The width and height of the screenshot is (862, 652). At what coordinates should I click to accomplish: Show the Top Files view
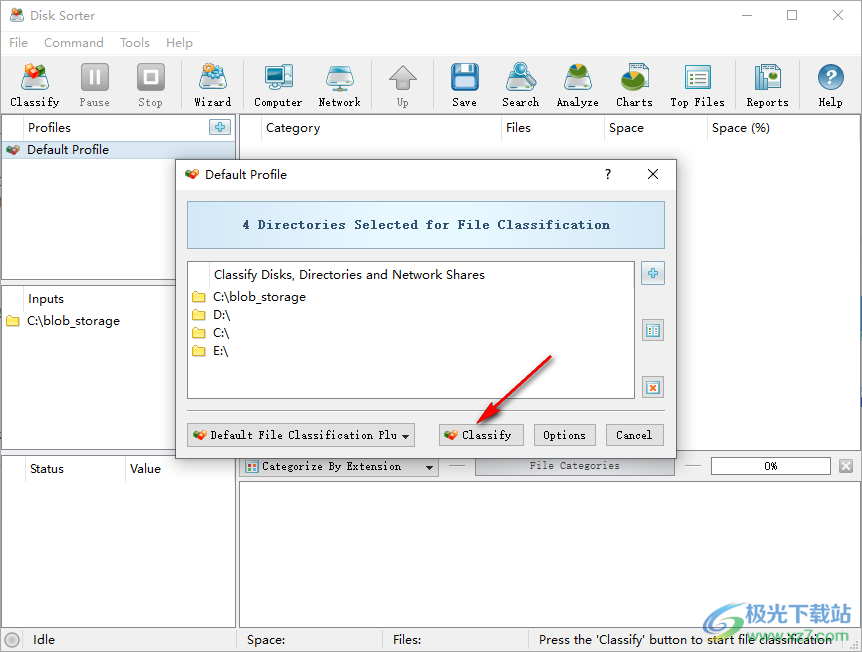tap(697, 85)
